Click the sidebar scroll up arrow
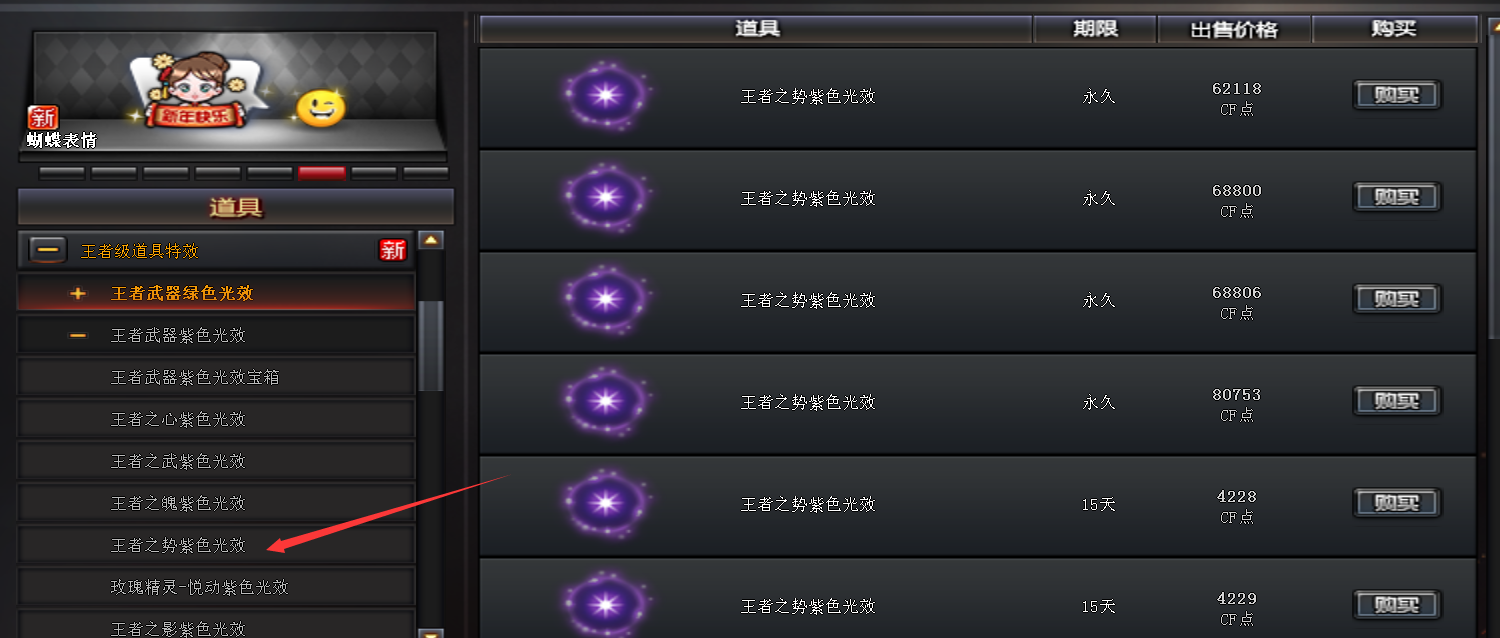1500x638 pixels. point(430,240)
